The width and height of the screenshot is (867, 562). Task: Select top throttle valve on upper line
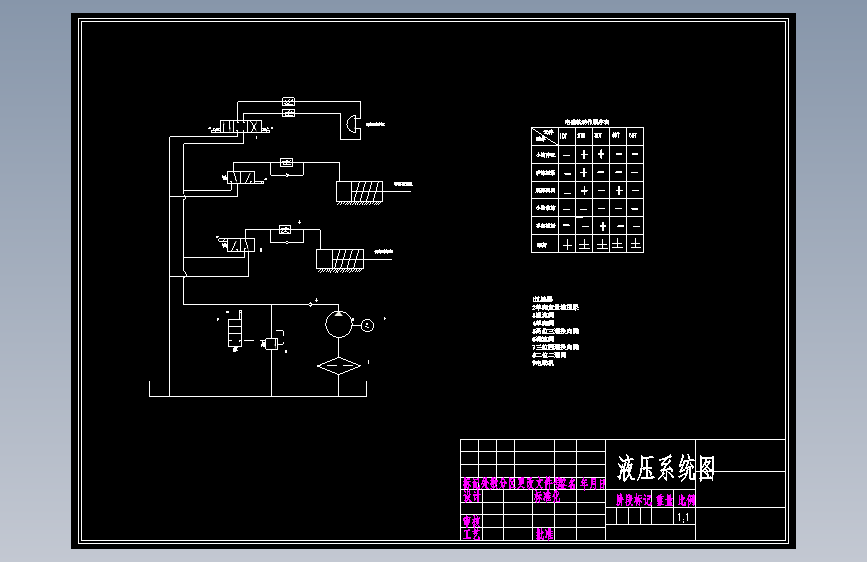point(289,102)
